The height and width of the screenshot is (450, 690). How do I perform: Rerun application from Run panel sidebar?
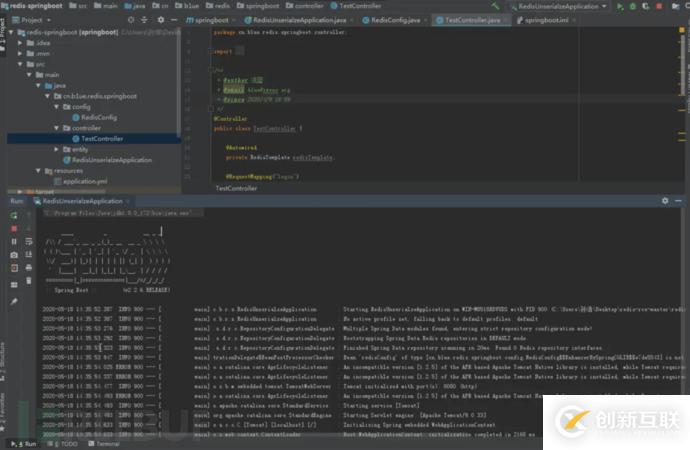(15, 214)
